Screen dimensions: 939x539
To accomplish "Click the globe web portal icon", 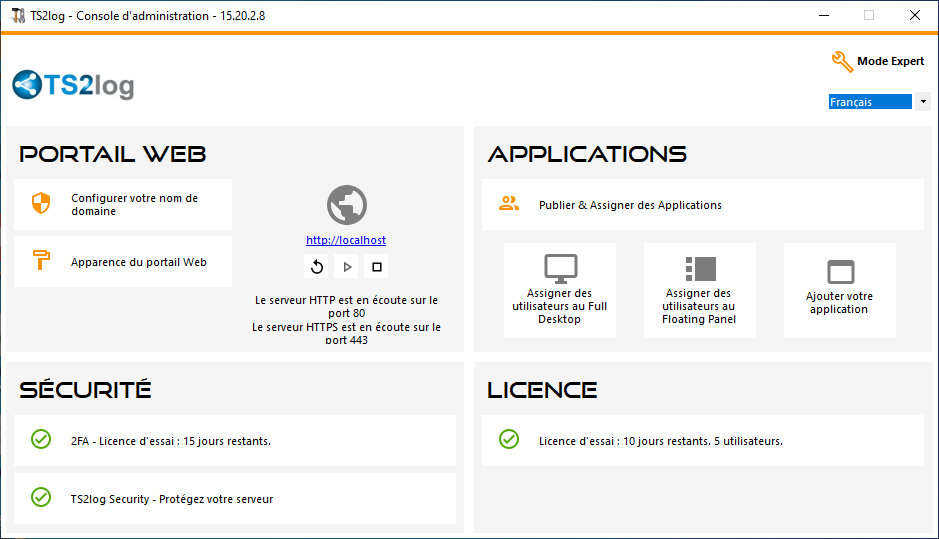I will pyautogui.click(x=347, y=205).
